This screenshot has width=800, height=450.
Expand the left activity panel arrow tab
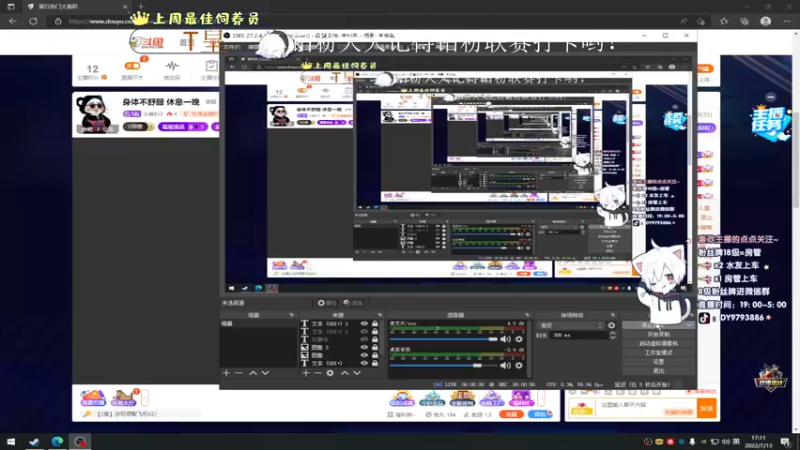(x=145, y=397)
